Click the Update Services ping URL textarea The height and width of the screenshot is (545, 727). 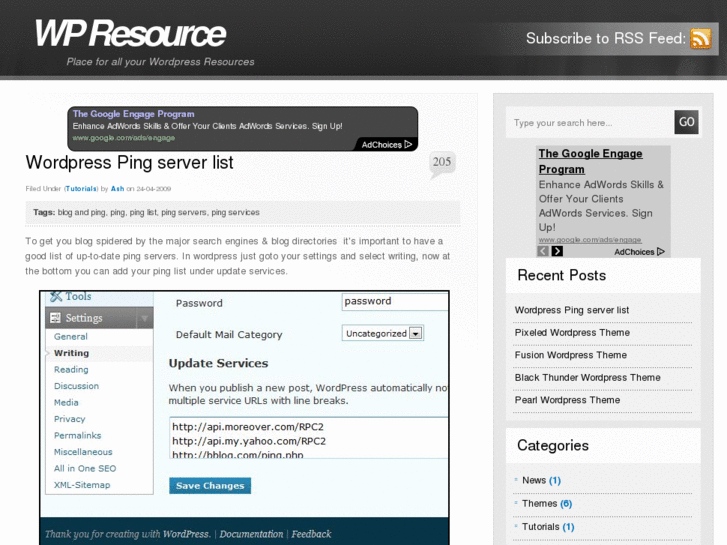[x=309, y=438]
